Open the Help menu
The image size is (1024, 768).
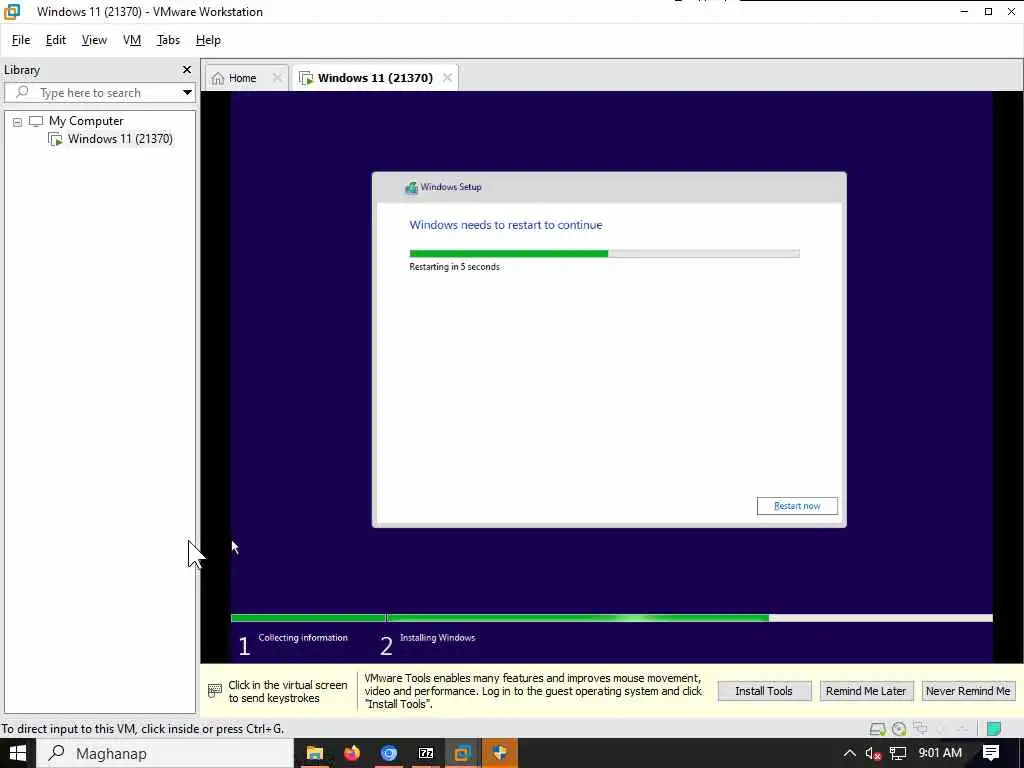coord(208,40)
